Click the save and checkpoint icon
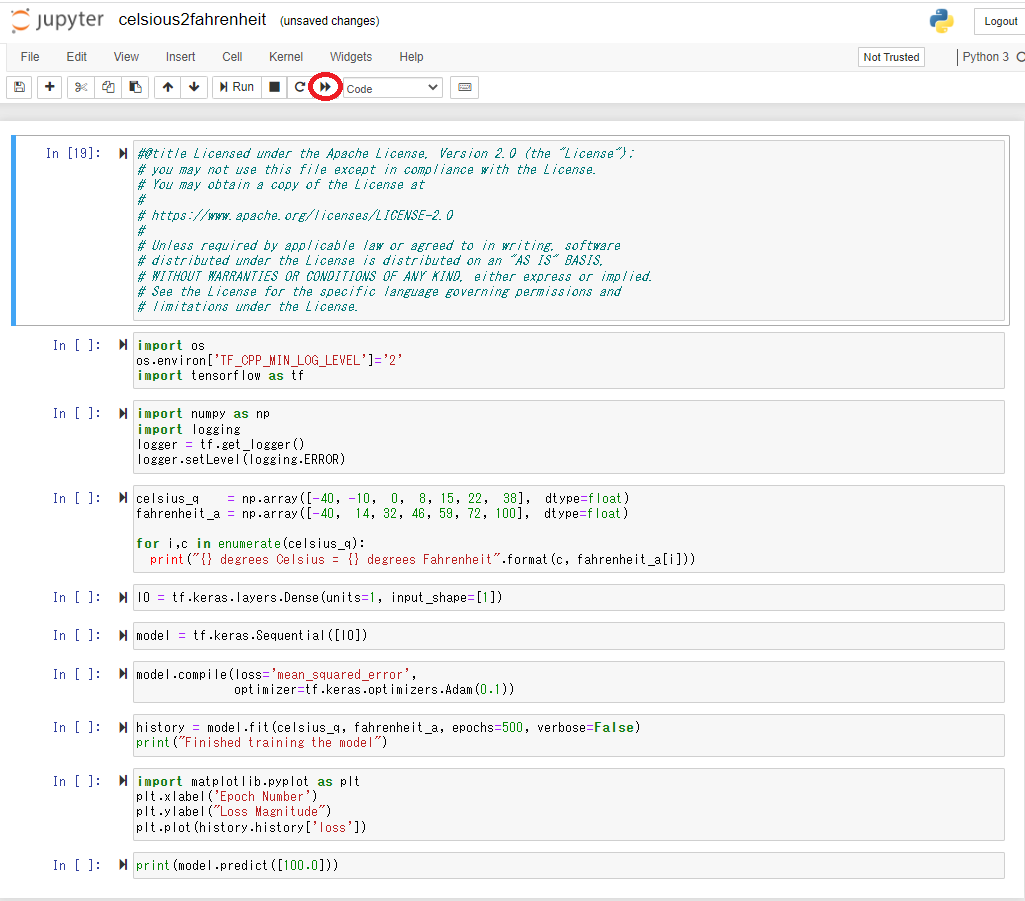1025x901 pixels. (20, 88)
